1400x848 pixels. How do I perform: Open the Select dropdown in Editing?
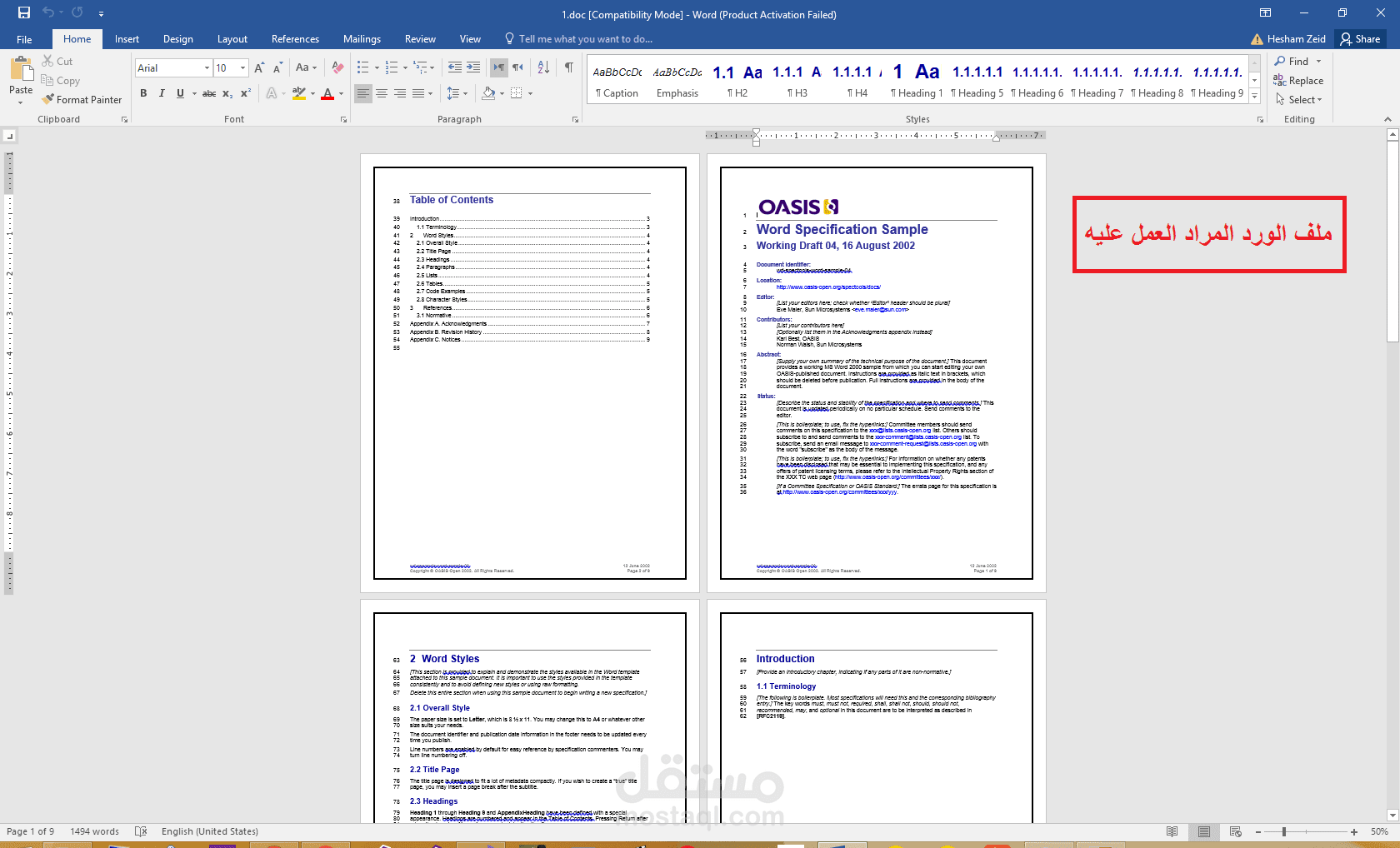(1298, 100)
